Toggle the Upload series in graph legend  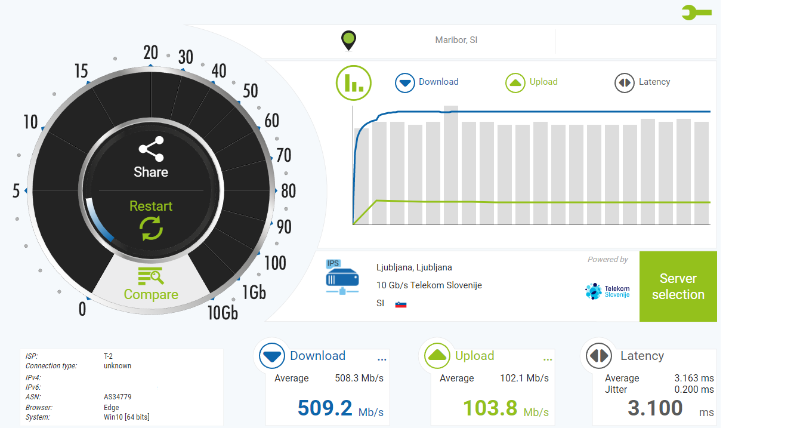(x=515, y=82)
